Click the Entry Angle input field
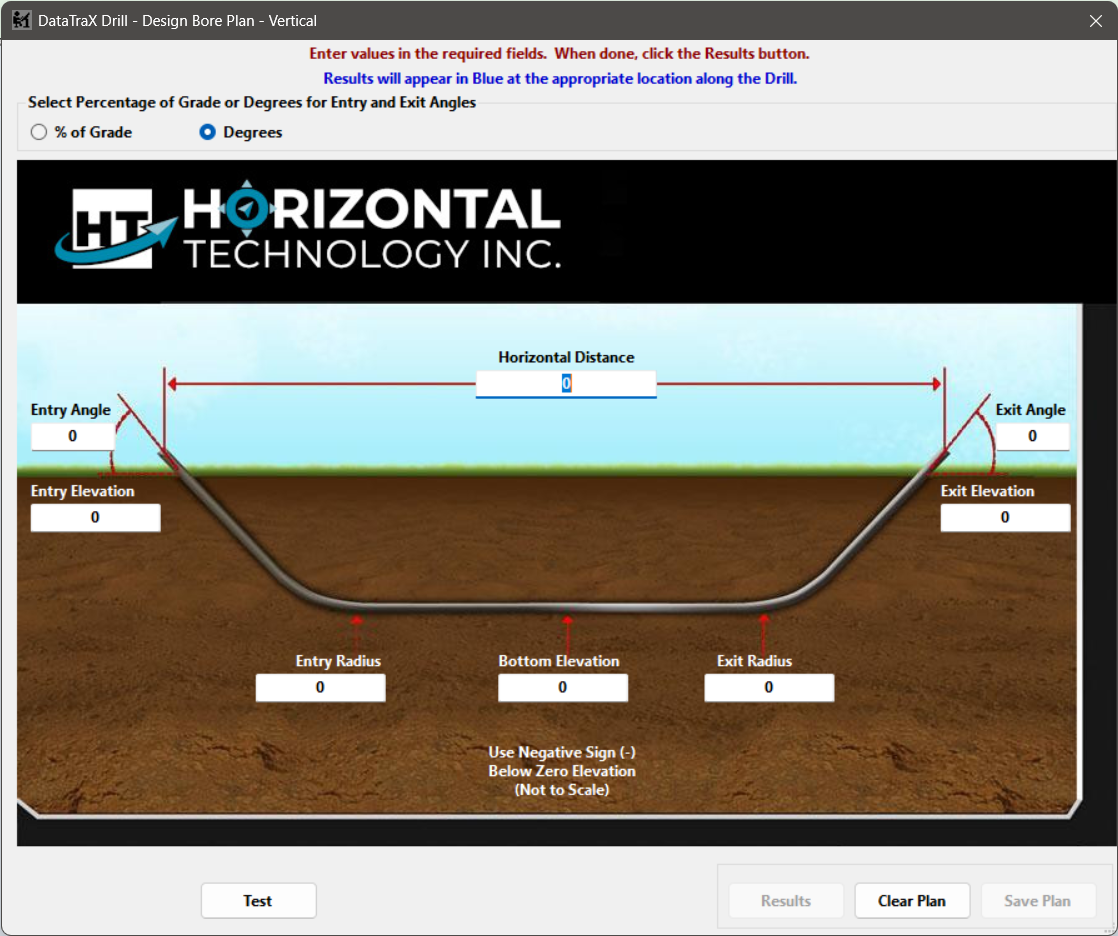Viewport: 1118px width, 936px height. coord(72,437)
